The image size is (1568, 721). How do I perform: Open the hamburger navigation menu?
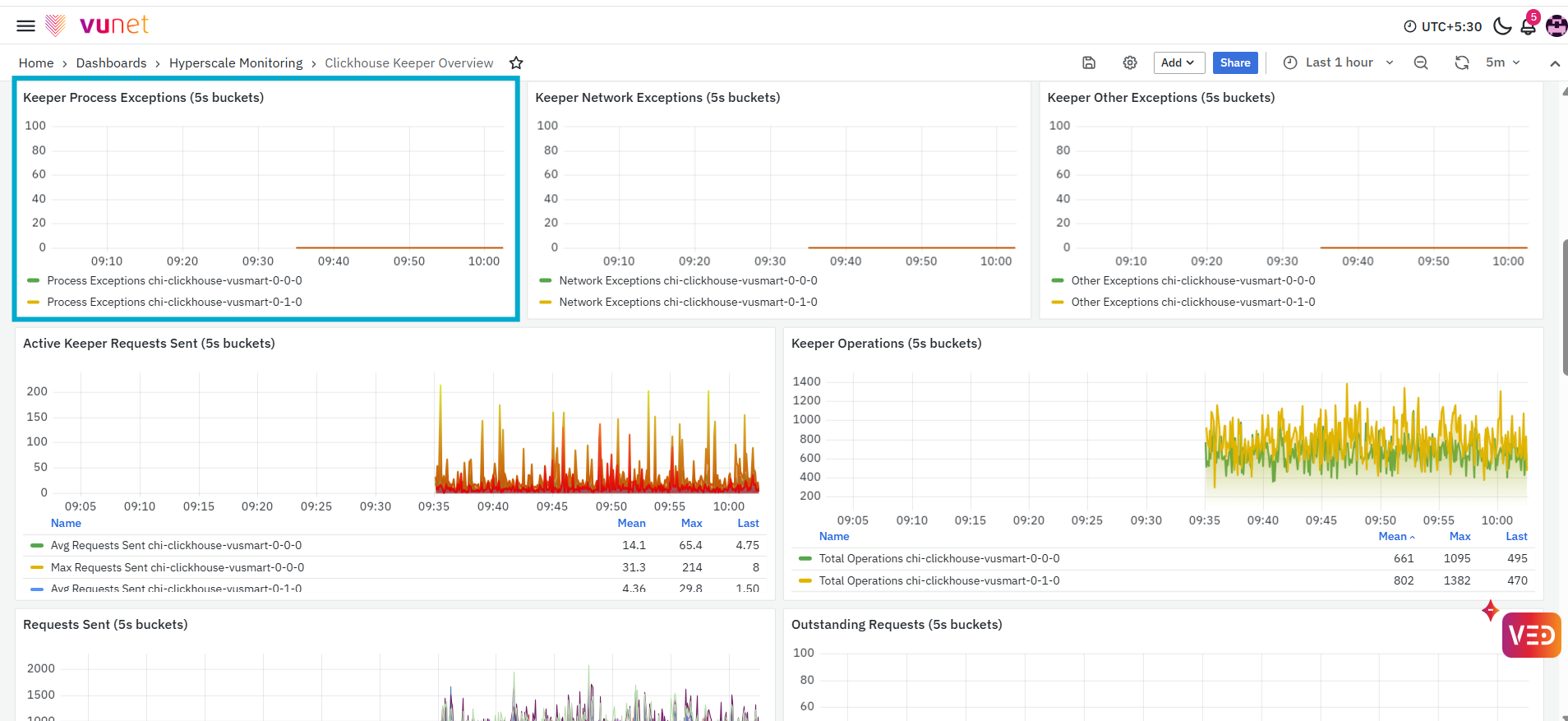[26, 25]
